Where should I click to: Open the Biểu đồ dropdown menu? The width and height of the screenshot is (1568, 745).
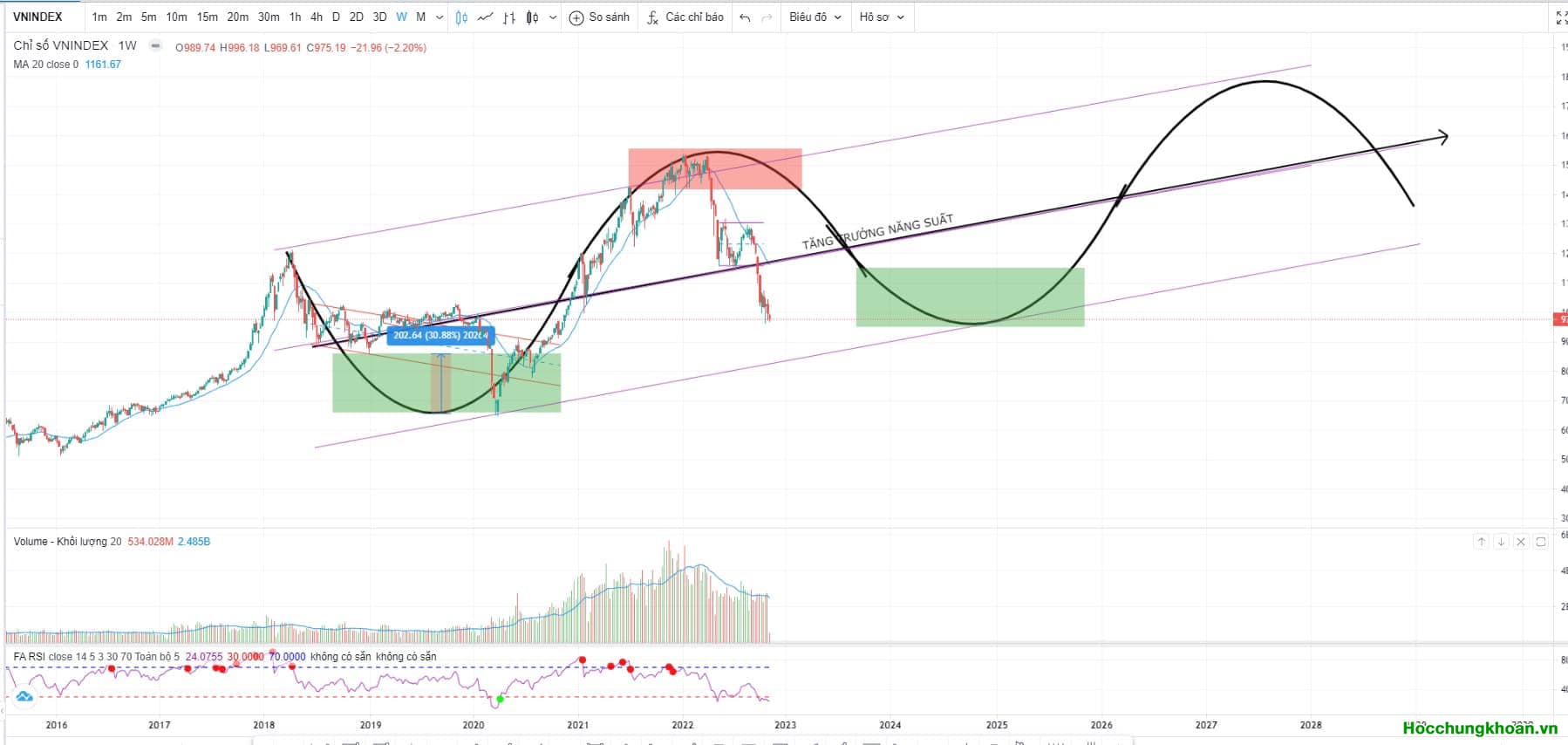(815, 17)
